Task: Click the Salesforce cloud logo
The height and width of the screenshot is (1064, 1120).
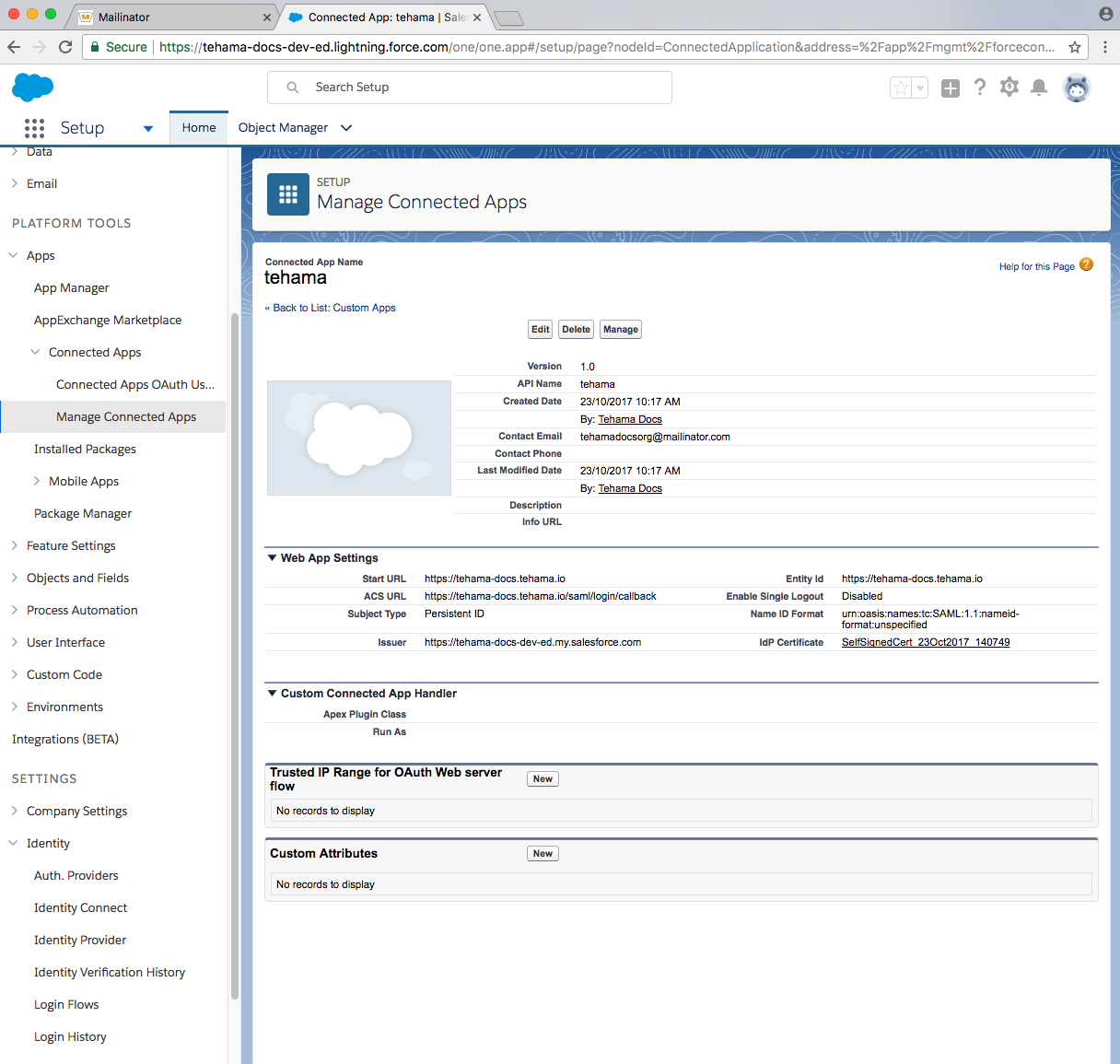Action: point(33,88)
